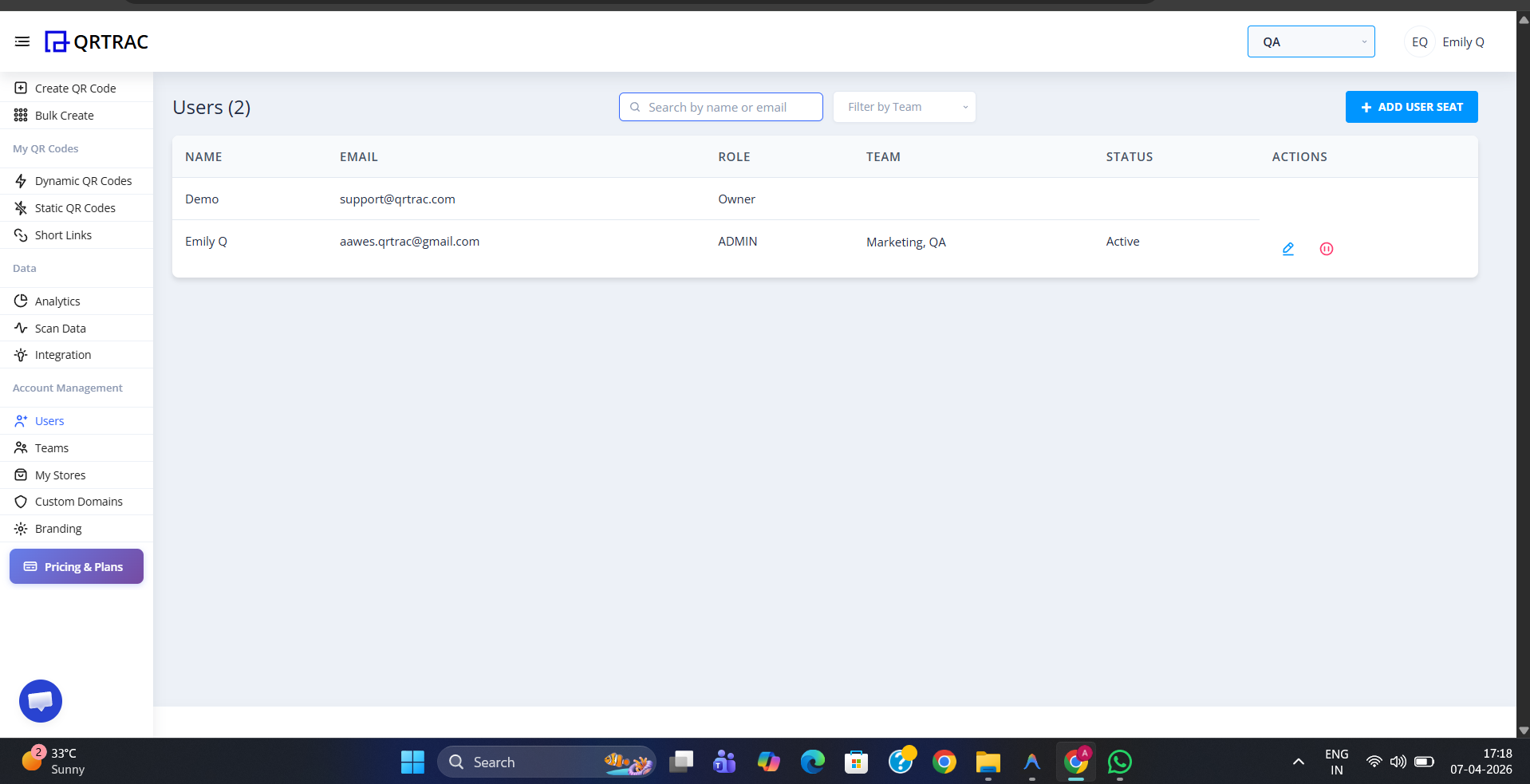Edit Emily Q using the pencil icon

pos(1287,248)
